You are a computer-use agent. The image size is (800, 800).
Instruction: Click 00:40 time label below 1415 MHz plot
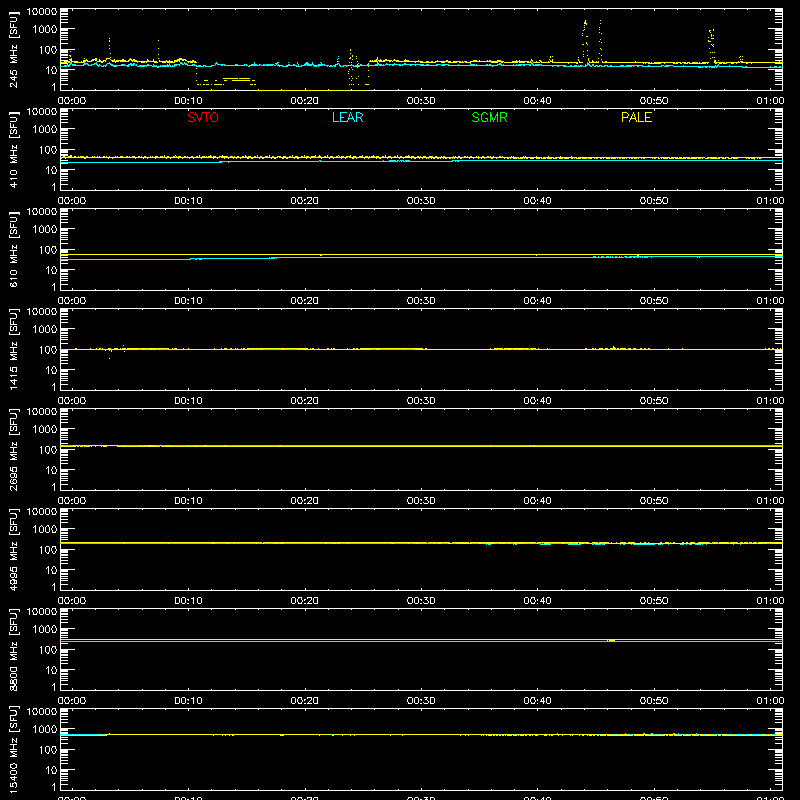pos(537,401)
